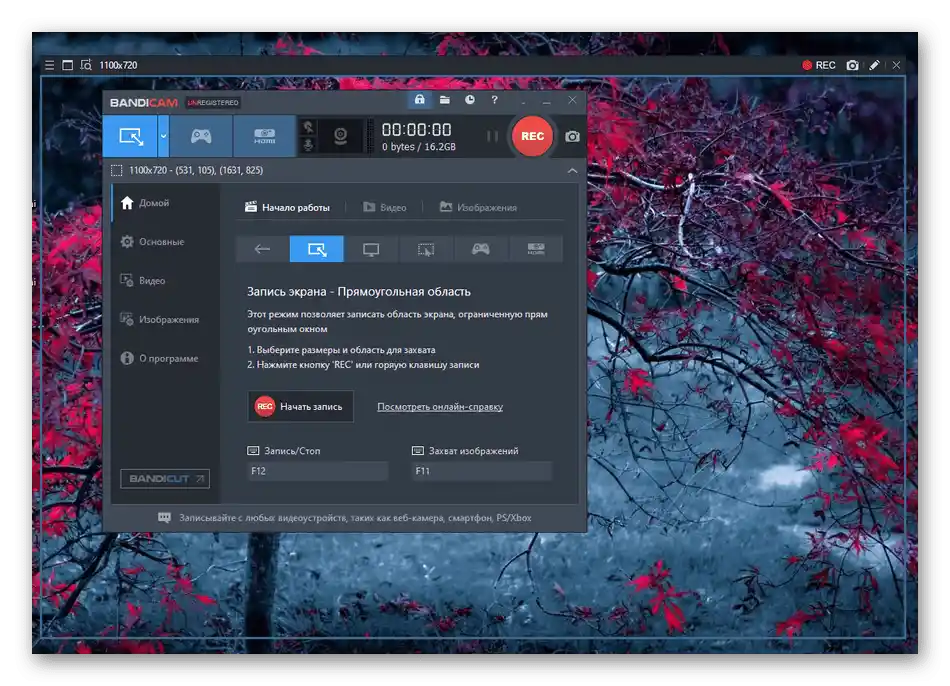Collapse Bandicam panel with up chevron
This screenshot has height=686, width=950.
click(x=572, y=170)
